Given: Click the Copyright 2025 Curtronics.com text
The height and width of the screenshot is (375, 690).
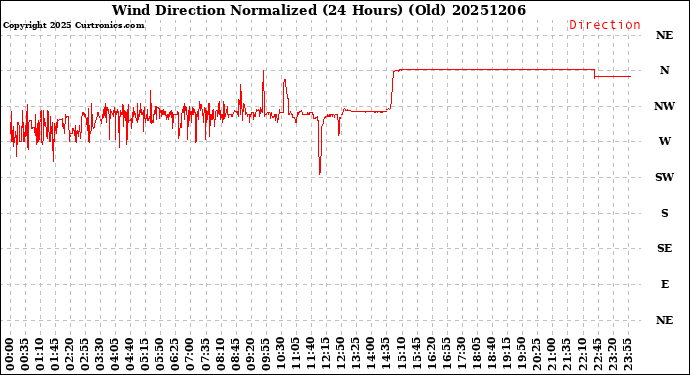Looking at the screenshot, I should pyautogui.click(x=73, y=25).
